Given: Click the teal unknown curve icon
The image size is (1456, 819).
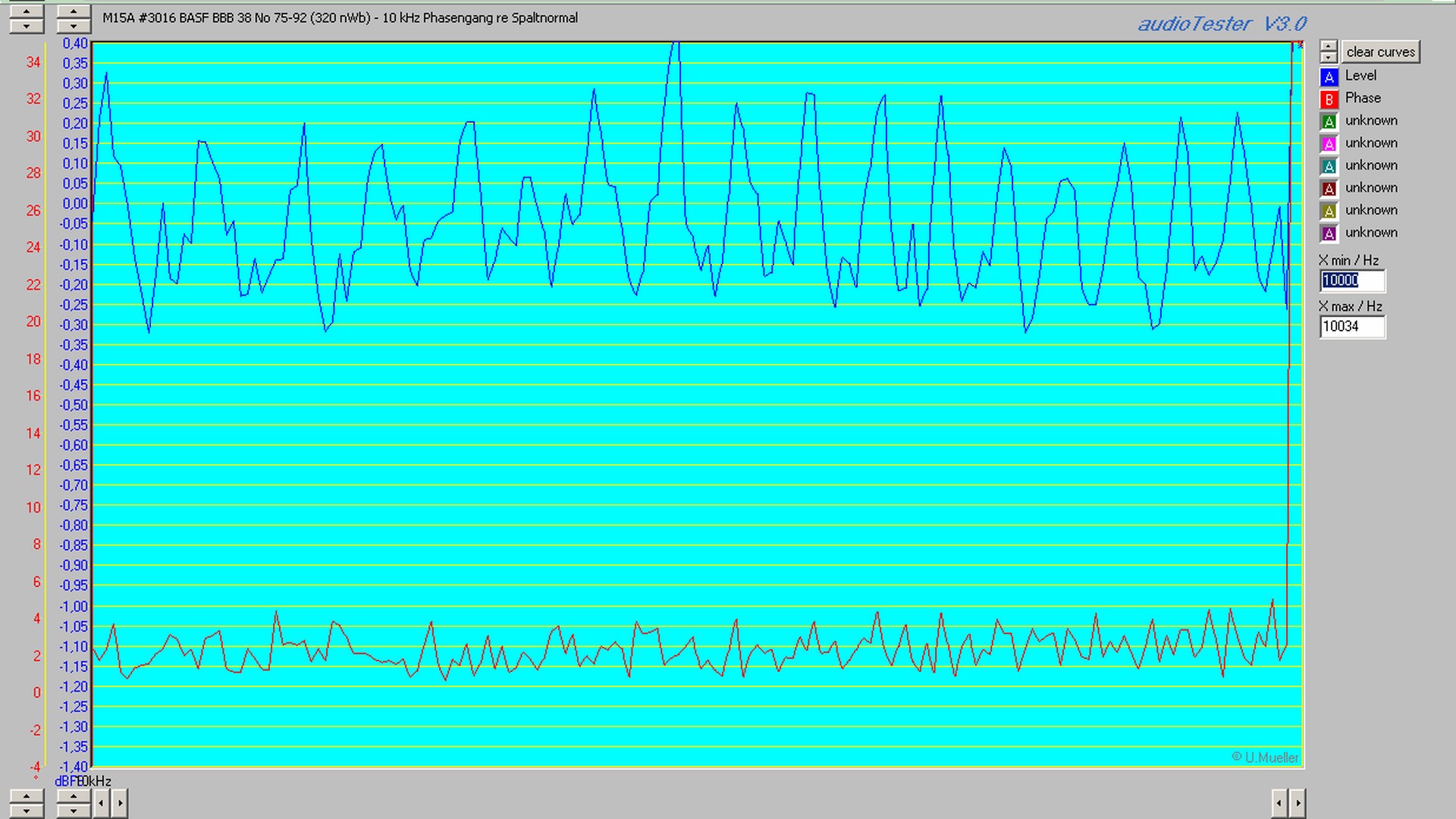Looking at the screenshot, I should pyautogui.click(x=1329, y=166).
